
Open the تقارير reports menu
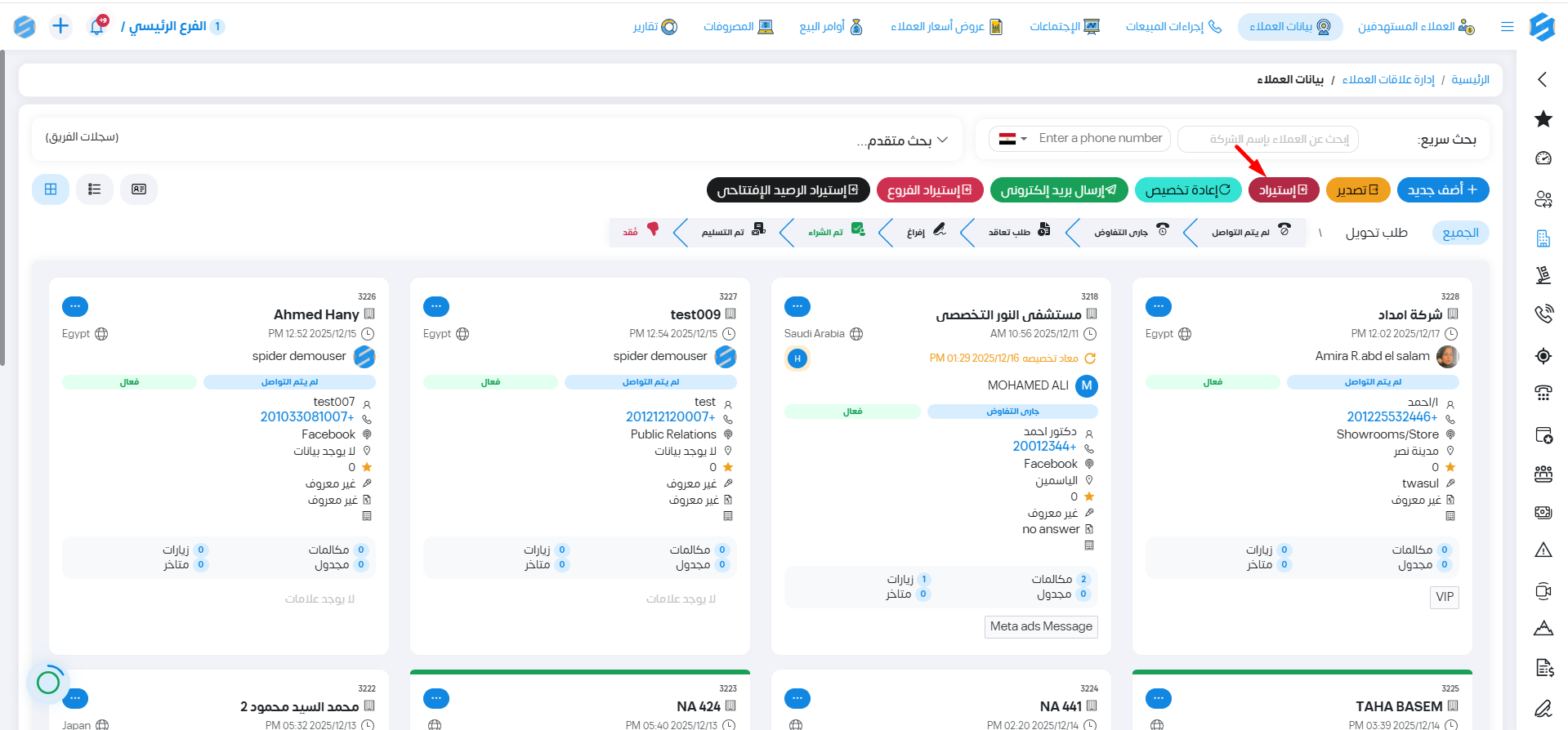[655, 27]
